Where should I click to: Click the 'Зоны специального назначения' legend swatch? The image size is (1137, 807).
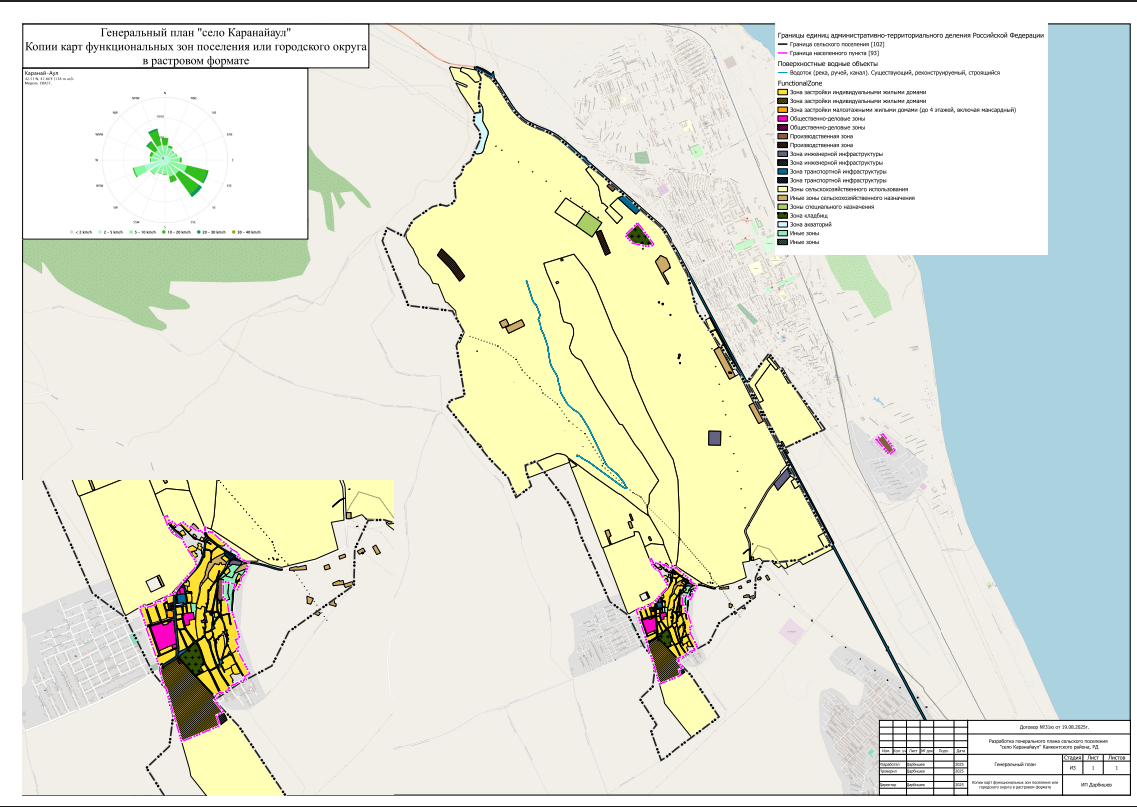783,207
